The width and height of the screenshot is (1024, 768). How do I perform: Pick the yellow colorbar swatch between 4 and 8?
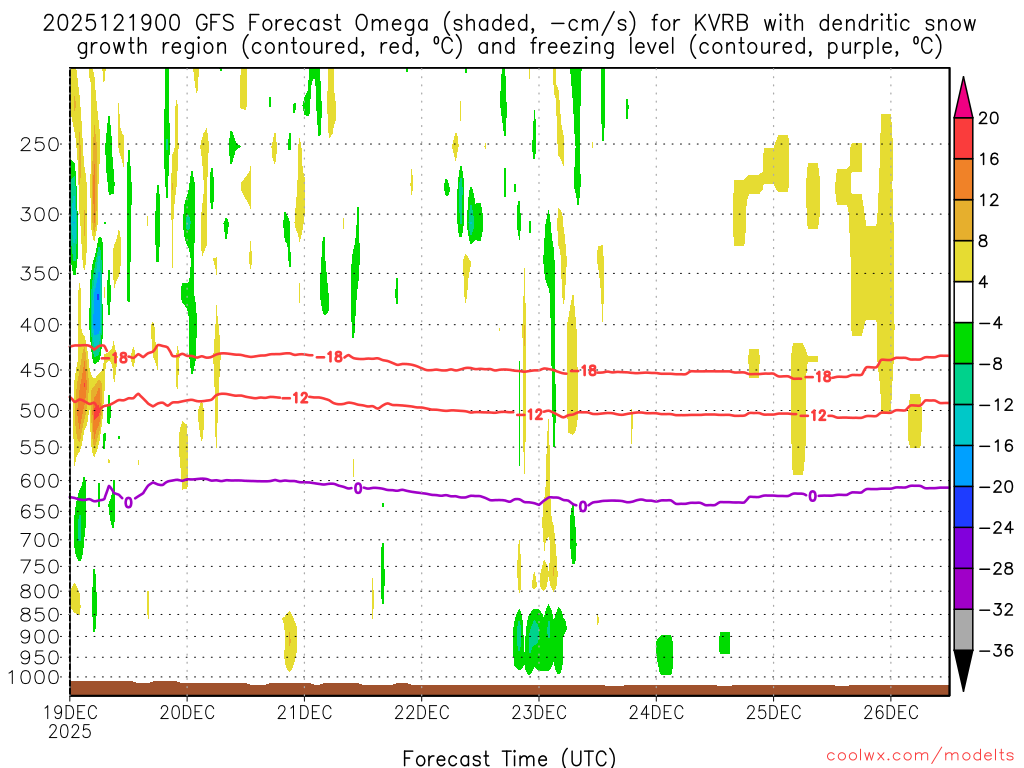pyautogui.click(x=963, y=261)
